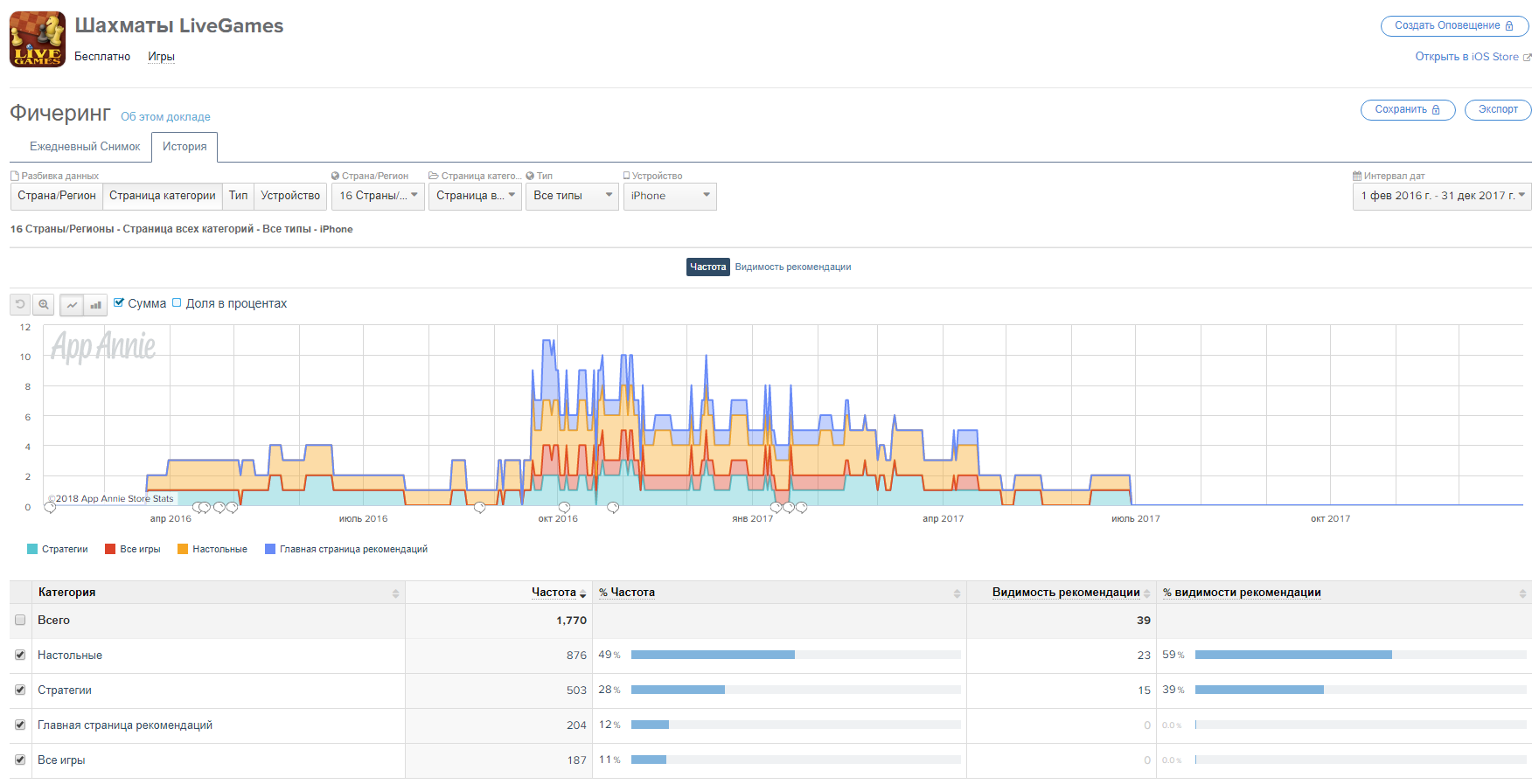Open the iPhone device dropdown
This screenshot has height=784, width=1539.
point(670,196)
